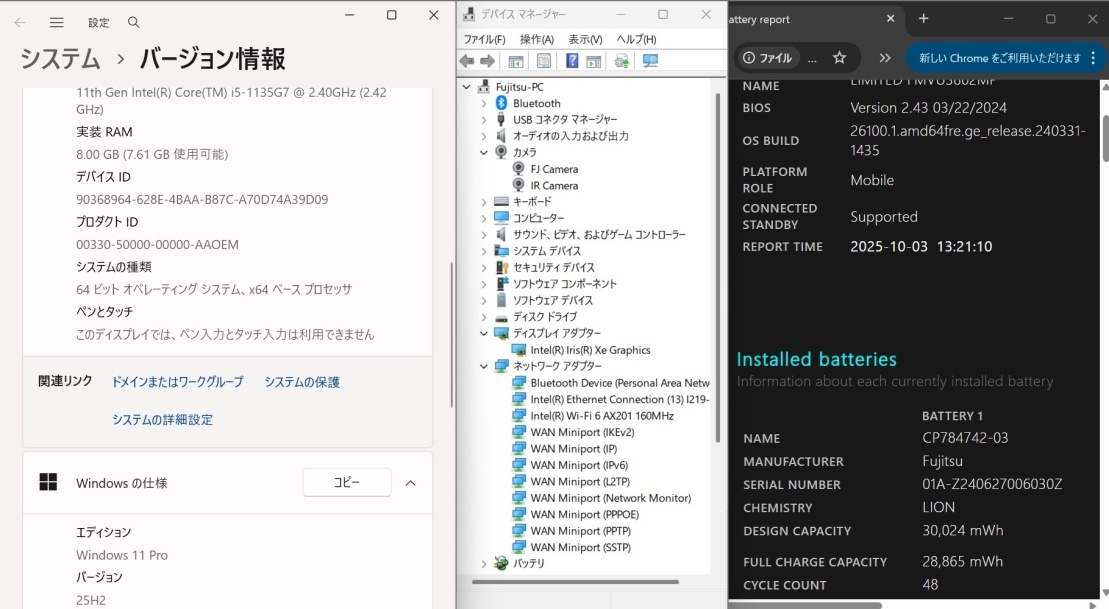1109x609 pixels.
Task: Open システムの詳細設定 link
Action: (x=163, y=419)
